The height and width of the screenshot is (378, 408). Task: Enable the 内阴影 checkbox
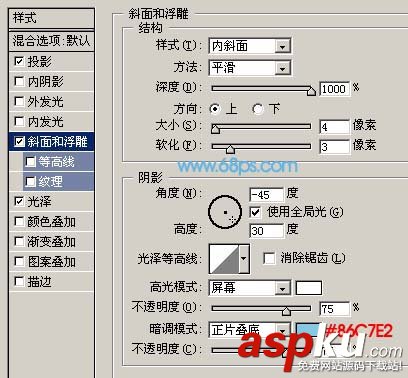pyautogui.click(x=19, y=81)
